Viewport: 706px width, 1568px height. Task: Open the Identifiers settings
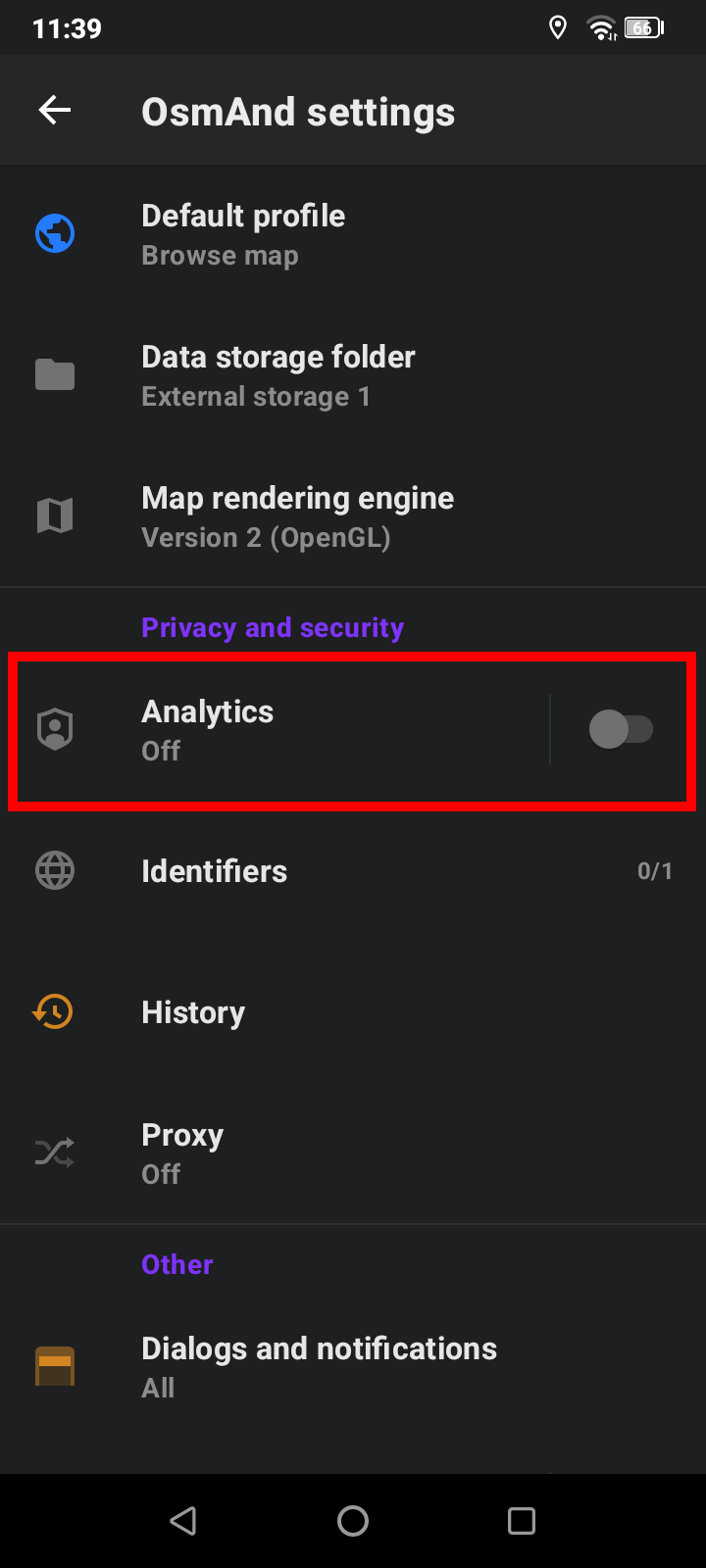214,871
